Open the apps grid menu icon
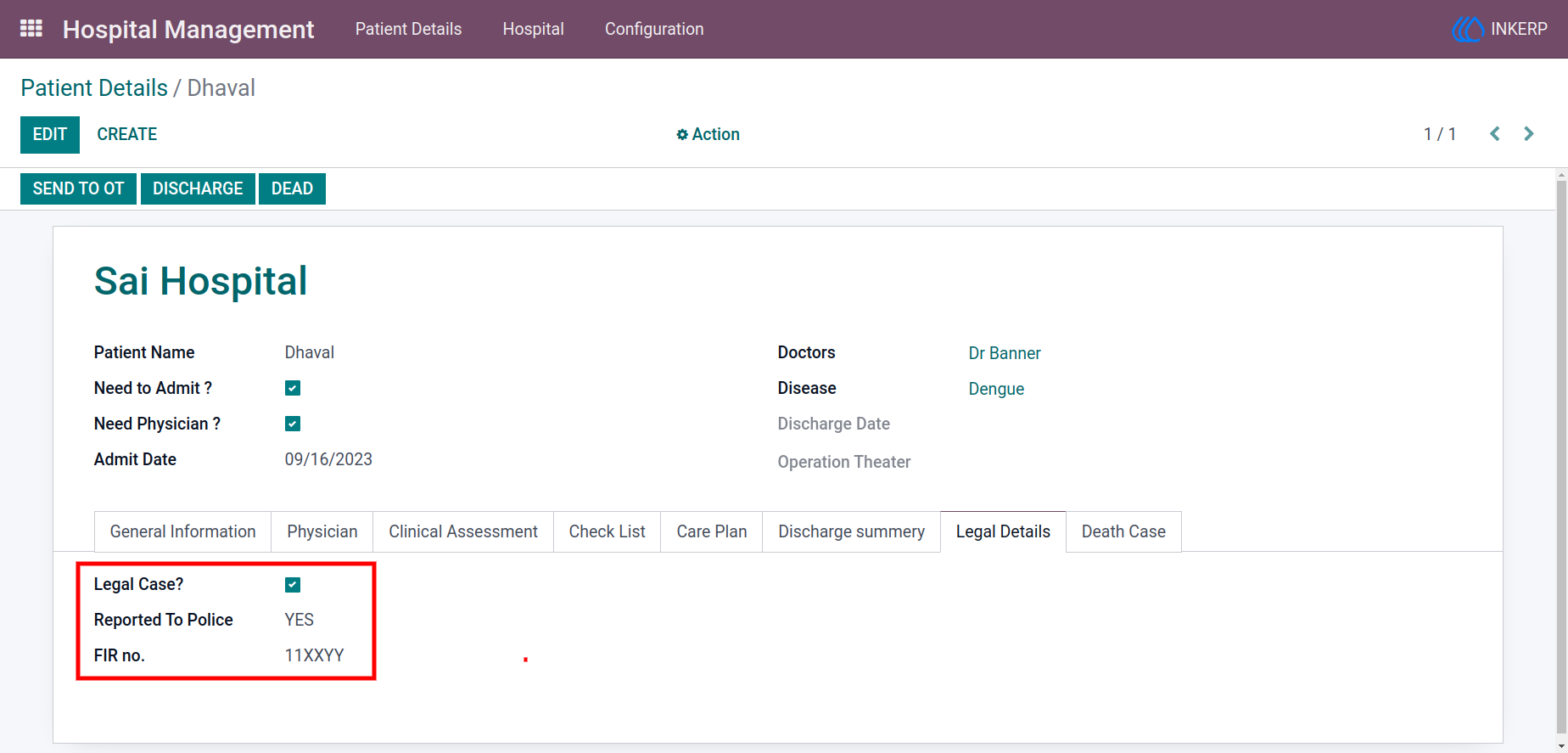The width and height of the screenshot is (1568, 753). click(x=31, y=29)
